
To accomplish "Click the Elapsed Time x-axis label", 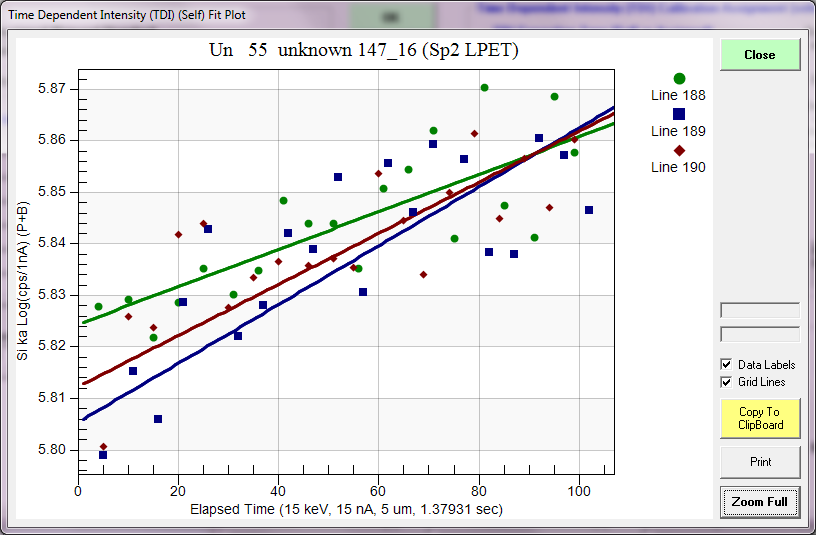I will tap(346, 509).
